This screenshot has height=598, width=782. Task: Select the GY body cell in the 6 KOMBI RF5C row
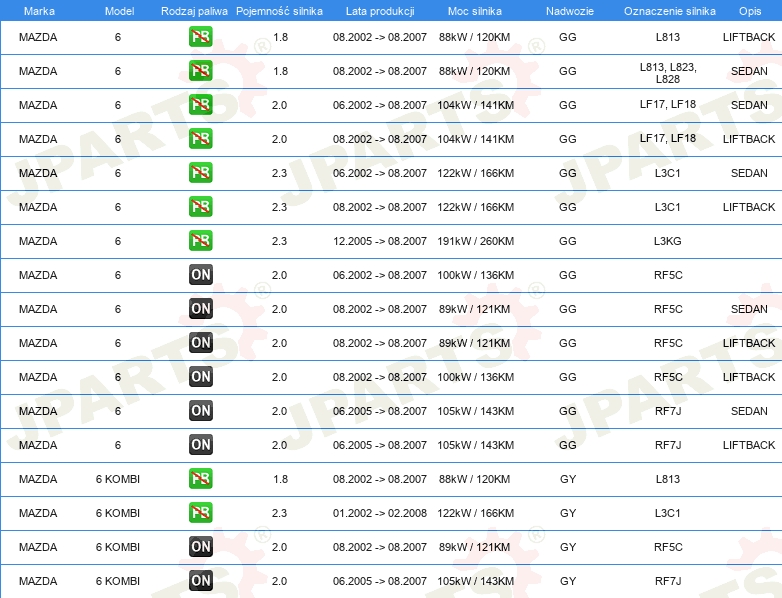[x=568, y=547]
